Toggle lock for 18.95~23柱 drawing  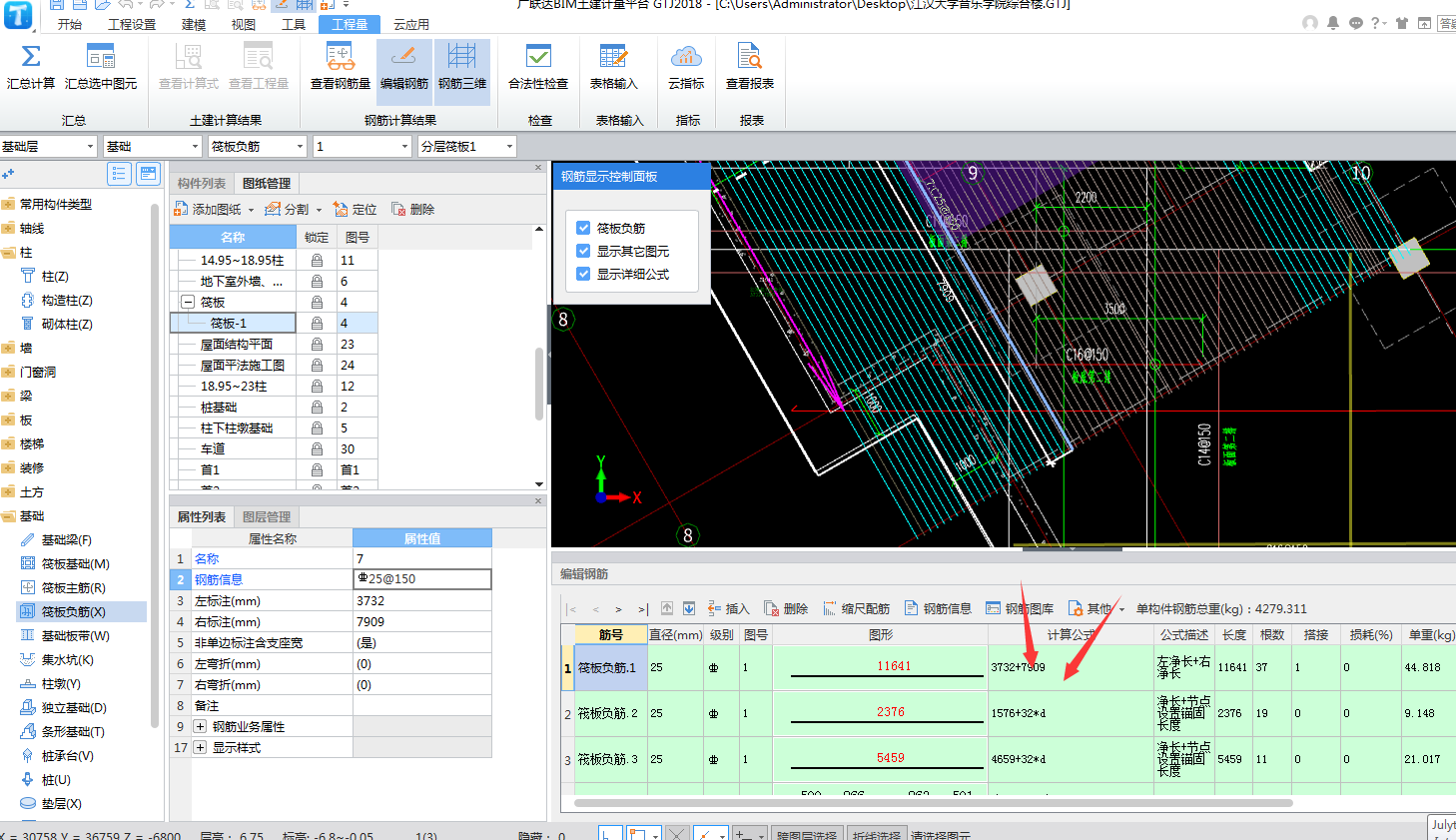(x=317, y=386)
